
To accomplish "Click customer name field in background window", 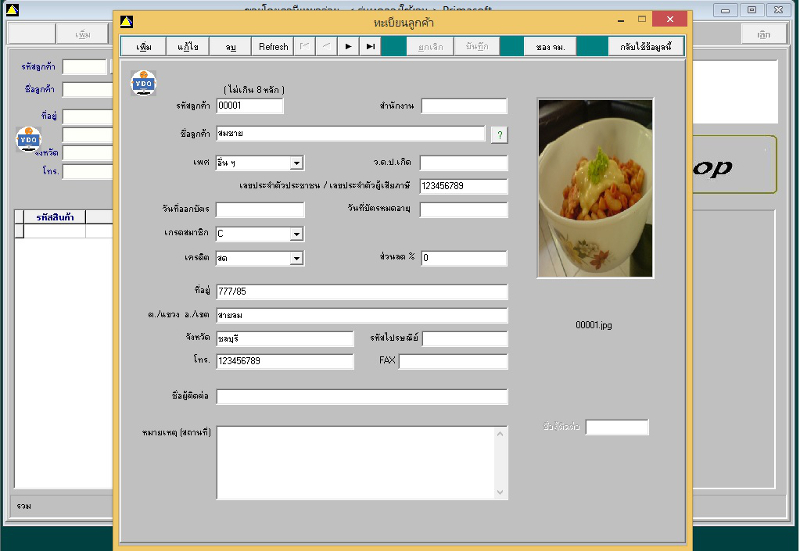I will 87,89.
